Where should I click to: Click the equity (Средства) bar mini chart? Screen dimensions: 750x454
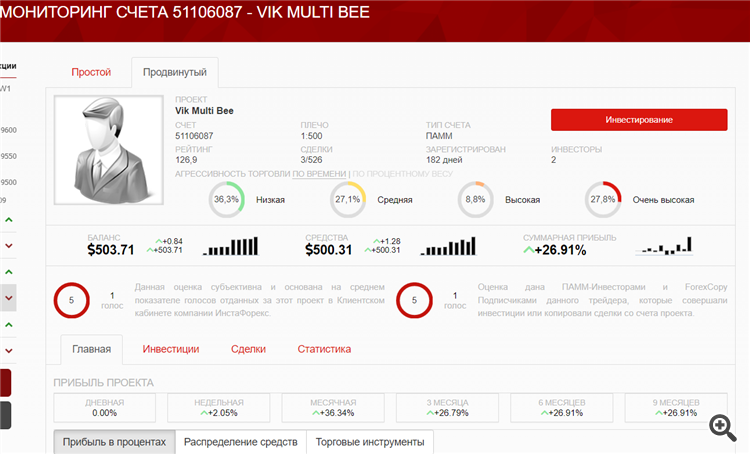pos(448,246)
